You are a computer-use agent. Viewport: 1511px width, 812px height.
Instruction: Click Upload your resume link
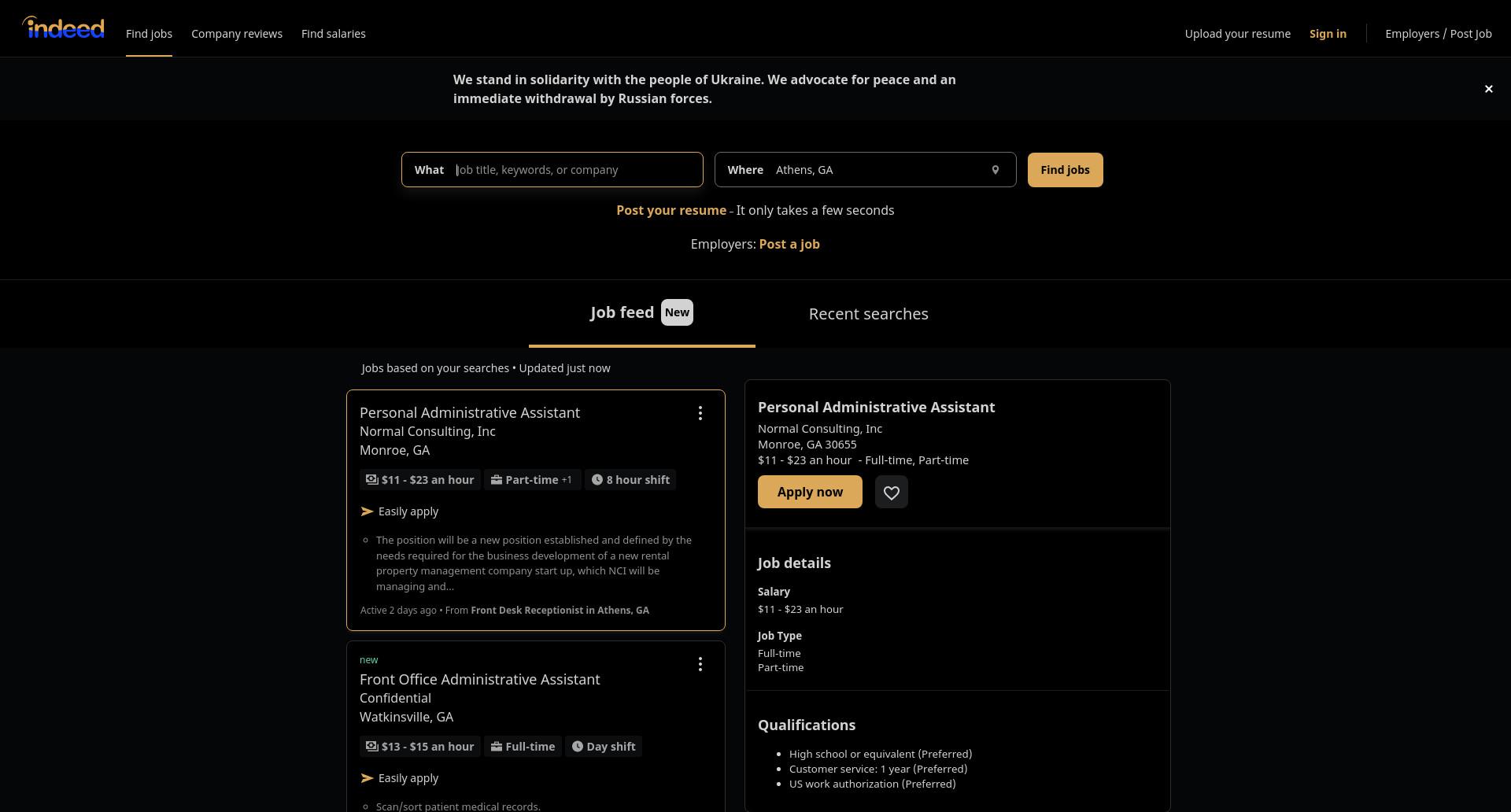(x=1238, y=34)
